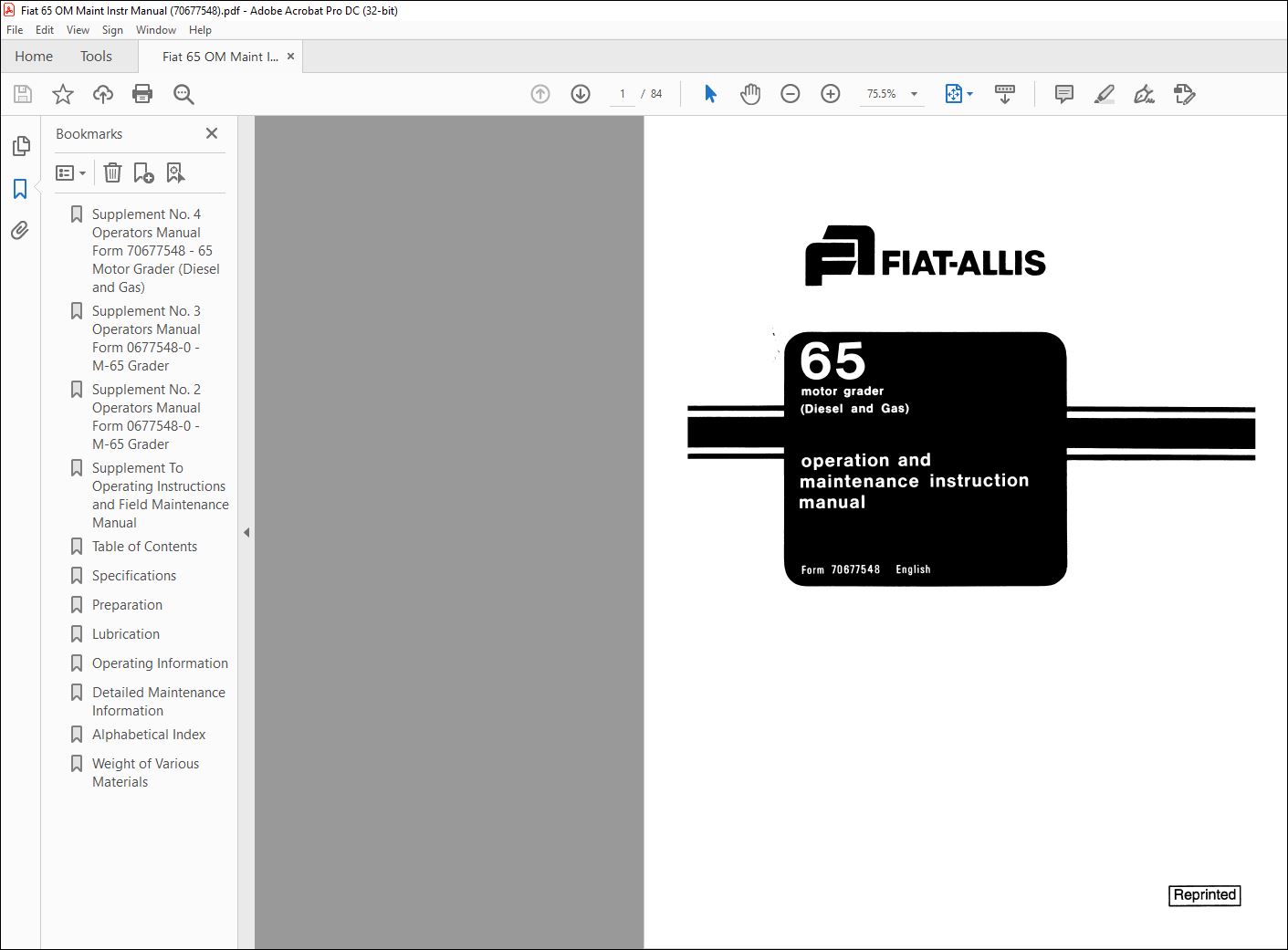The width and height of the screenshot is (1288, 950).
Task: Jump to the Operating Information bookmark
Action: pyautogui.click(x=160, y=663)
